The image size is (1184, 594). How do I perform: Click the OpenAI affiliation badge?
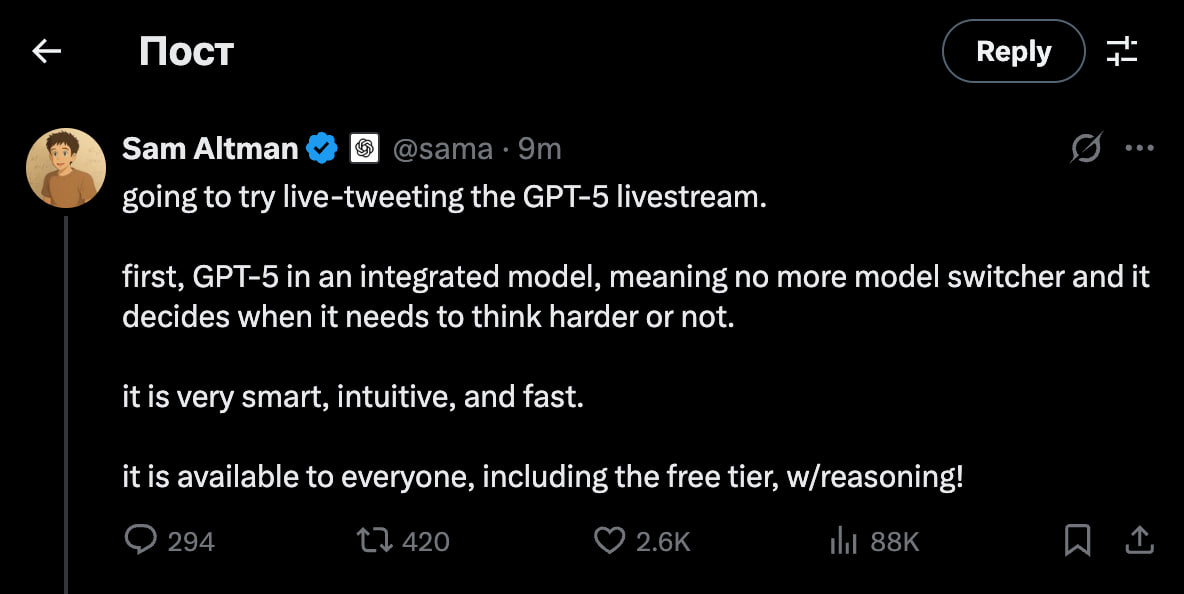pos(364,149)
